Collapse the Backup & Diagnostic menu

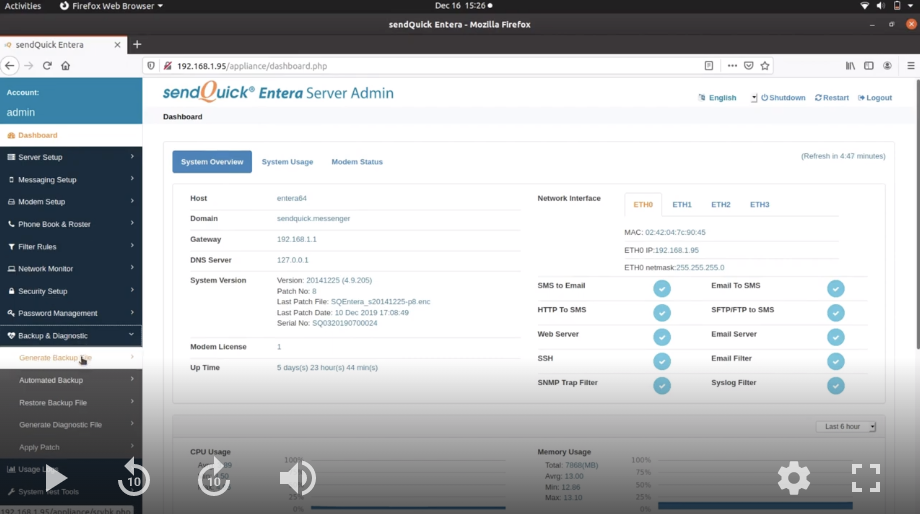[70, 336]
